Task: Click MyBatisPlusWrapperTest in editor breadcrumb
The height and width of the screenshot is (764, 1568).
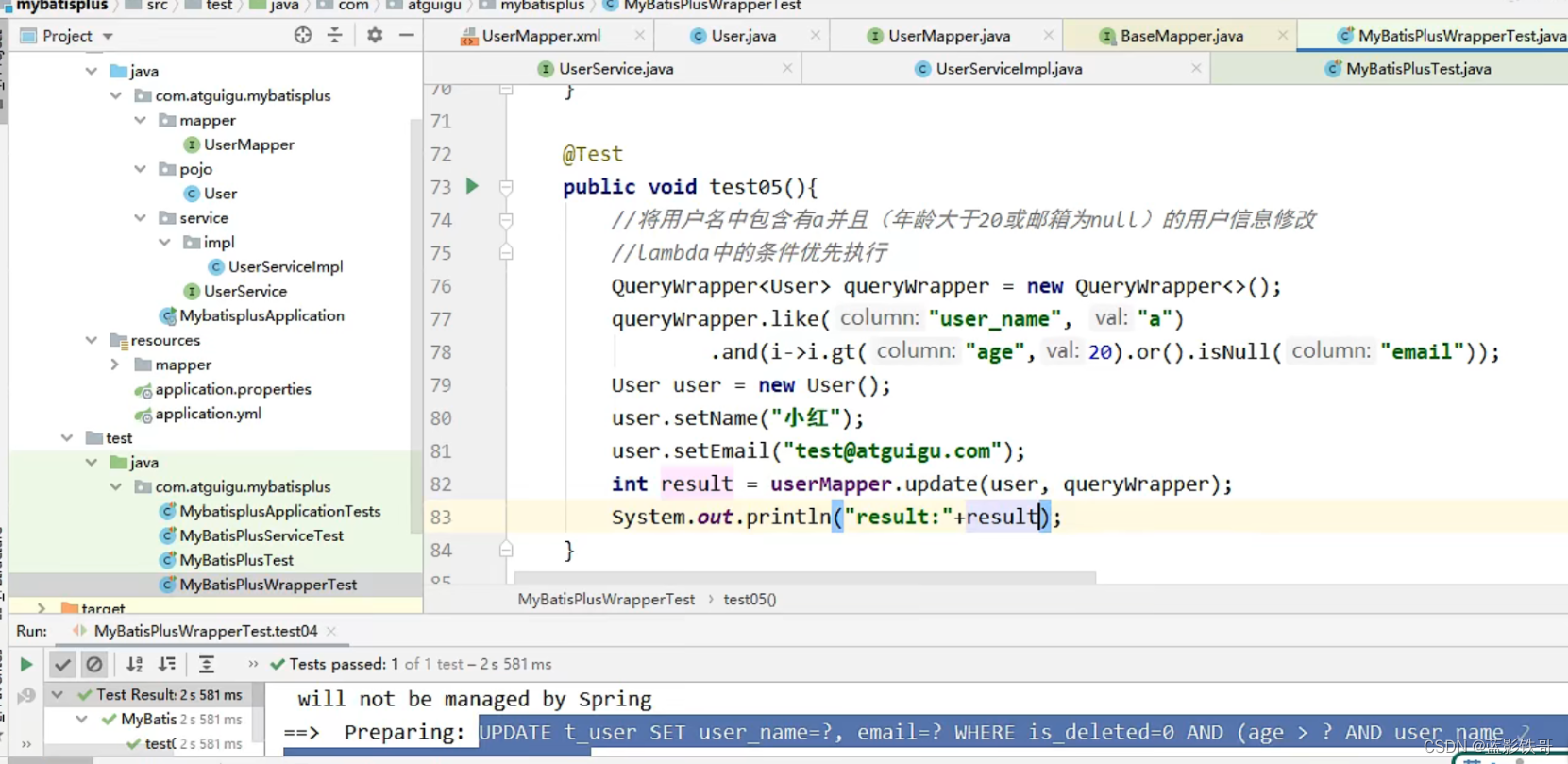Action: click(x=606, y=599)
